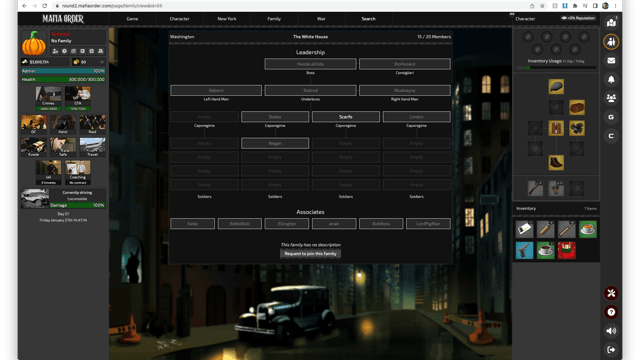Image resolution: width=640 pixels, height=360 pixels.
Task: Click the browser reload button
Action: 44,6
